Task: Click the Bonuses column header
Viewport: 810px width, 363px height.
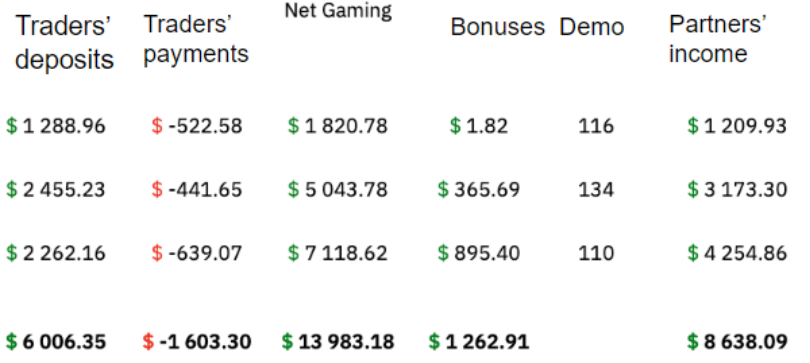Action: click(497, 27)
